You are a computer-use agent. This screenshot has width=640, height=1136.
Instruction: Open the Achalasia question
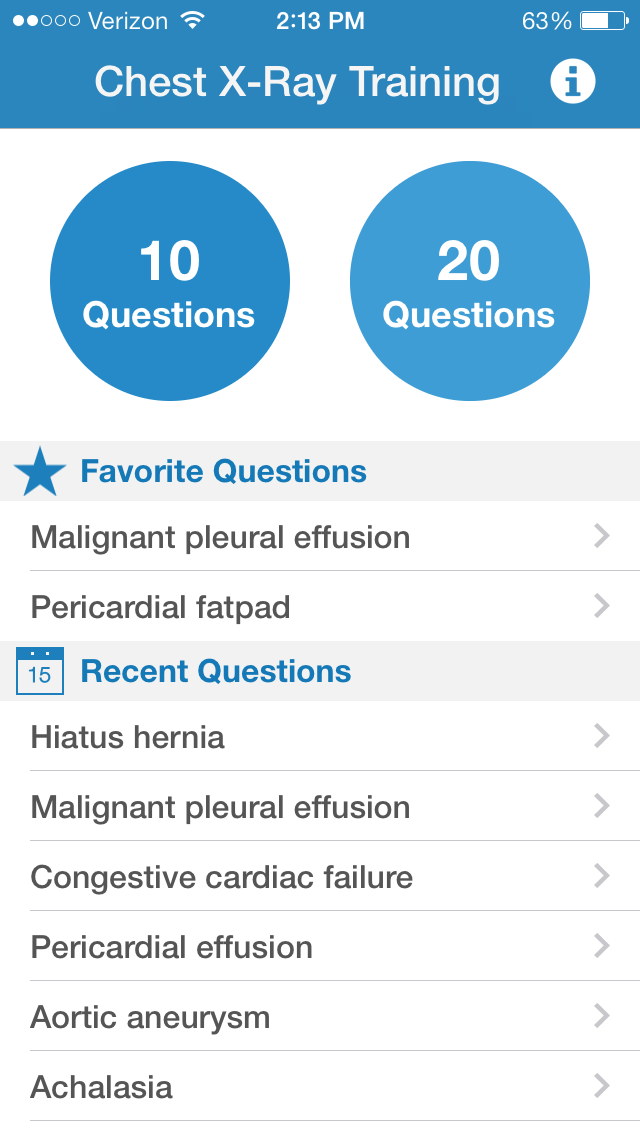(320, 1087)
